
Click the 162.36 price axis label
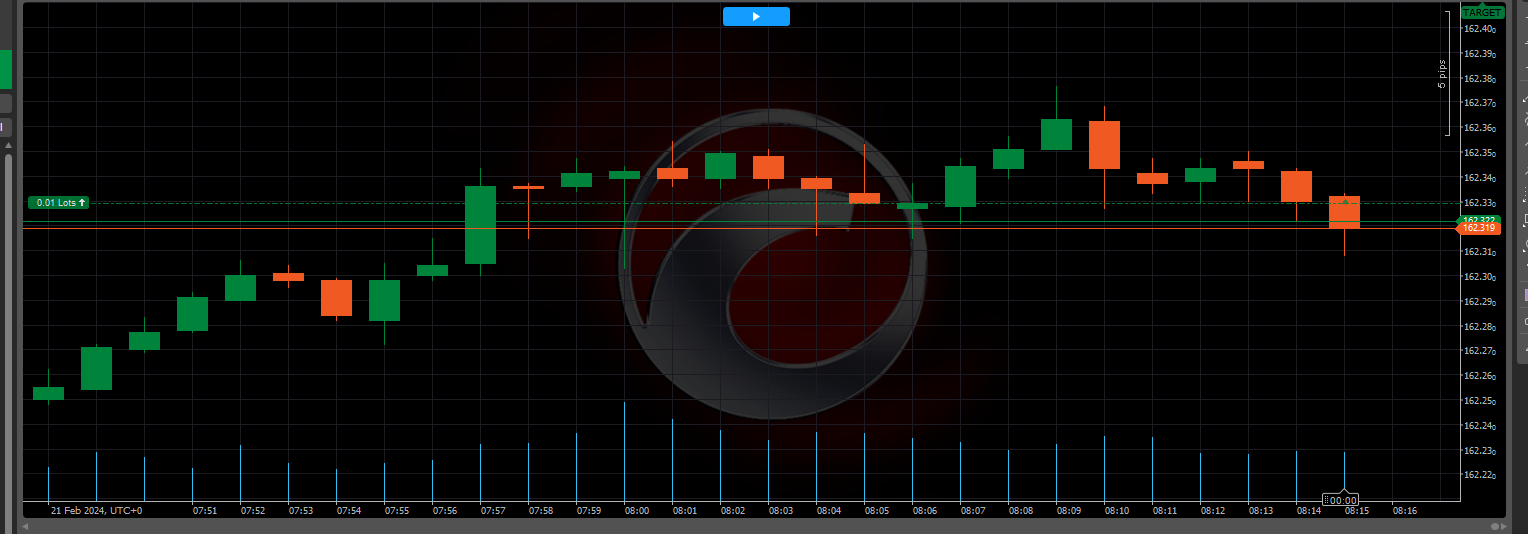click(1480, 128)
